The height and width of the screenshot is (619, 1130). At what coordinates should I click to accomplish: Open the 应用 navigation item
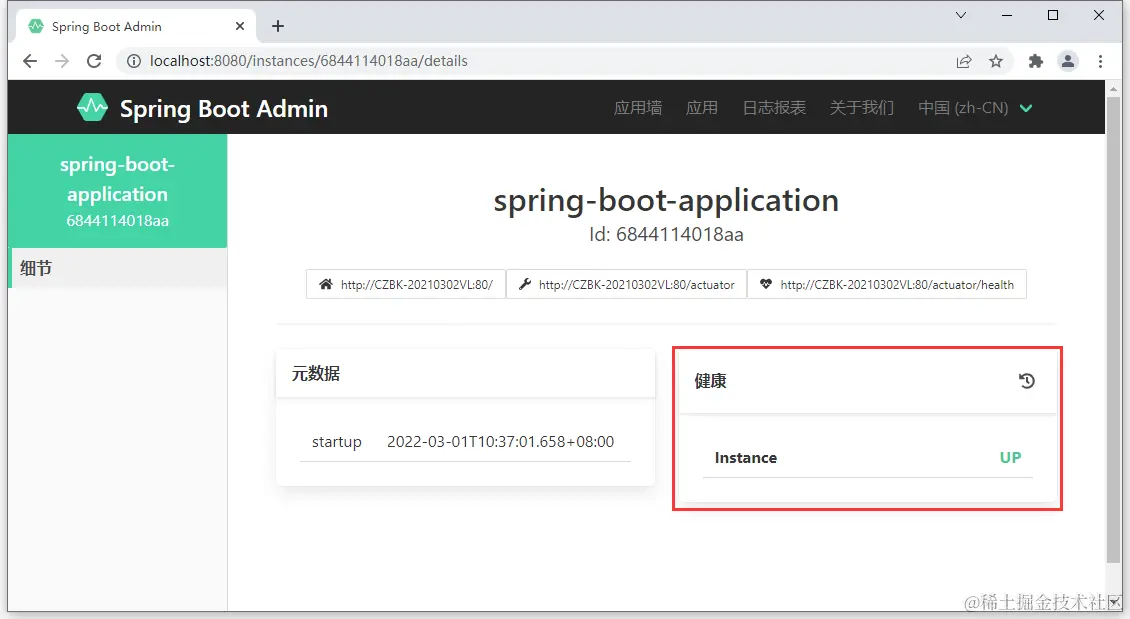click(702, 108)
